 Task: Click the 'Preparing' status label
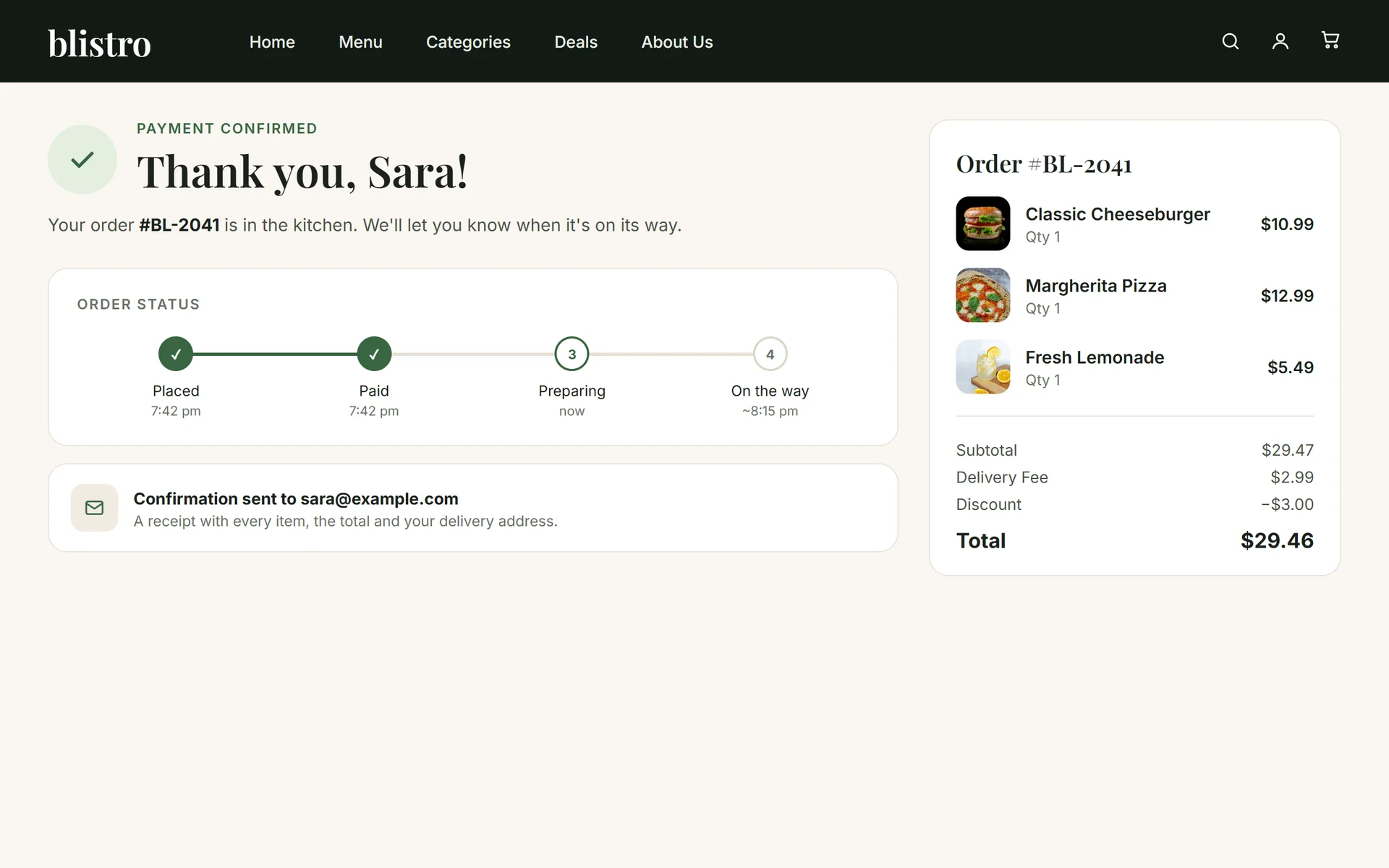tap(572, 391)
